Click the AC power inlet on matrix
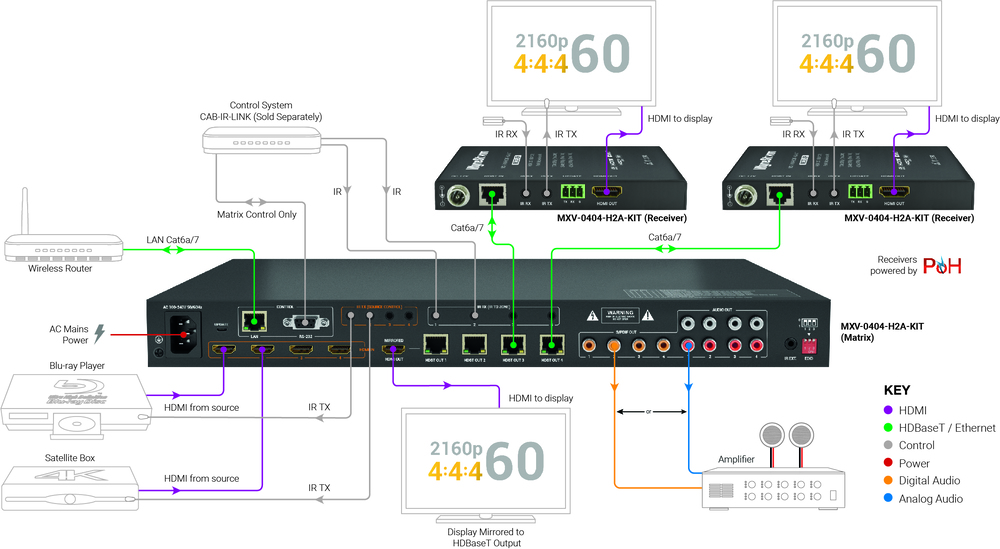This screenshot has width=1000, height=549. coord(183,334)
